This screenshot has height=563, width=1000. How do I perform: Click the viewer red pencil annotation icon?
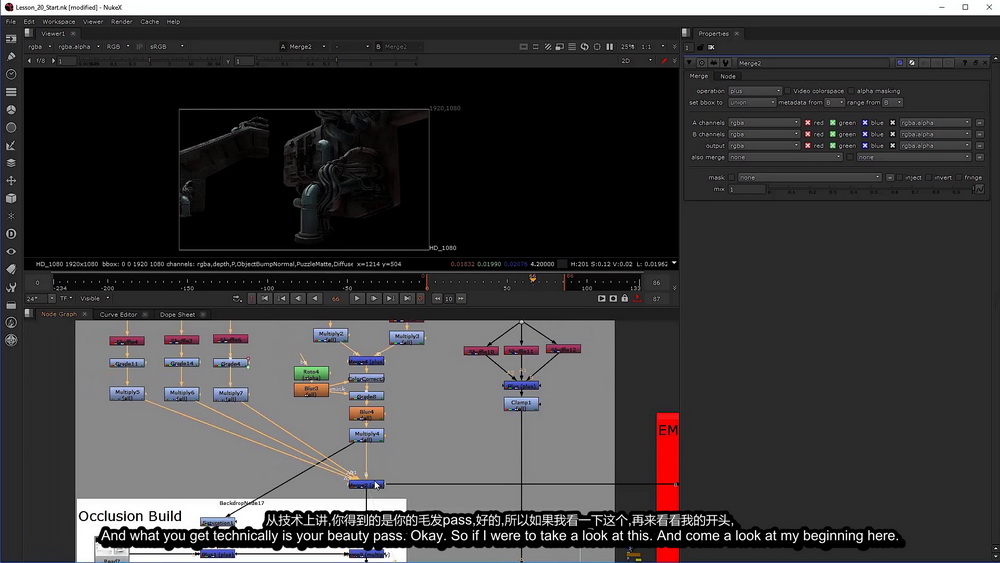pos(665,61)
